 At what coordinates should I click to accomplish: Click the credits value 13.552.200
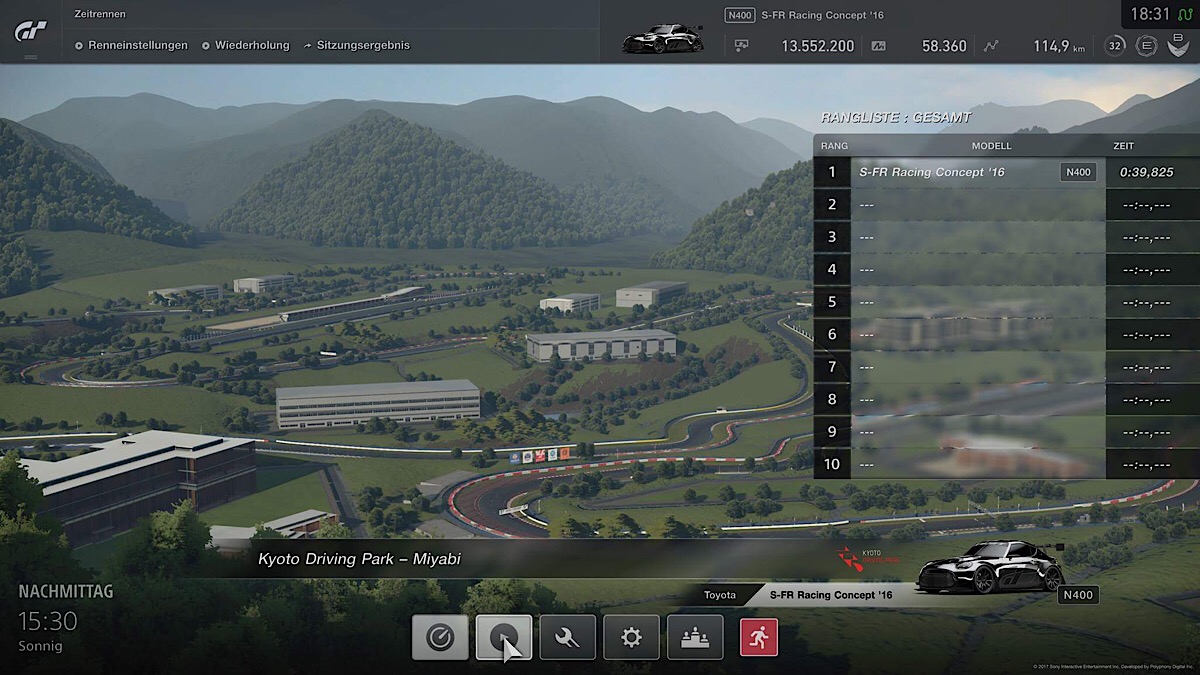pyautogui.click(x=817, y=46)
